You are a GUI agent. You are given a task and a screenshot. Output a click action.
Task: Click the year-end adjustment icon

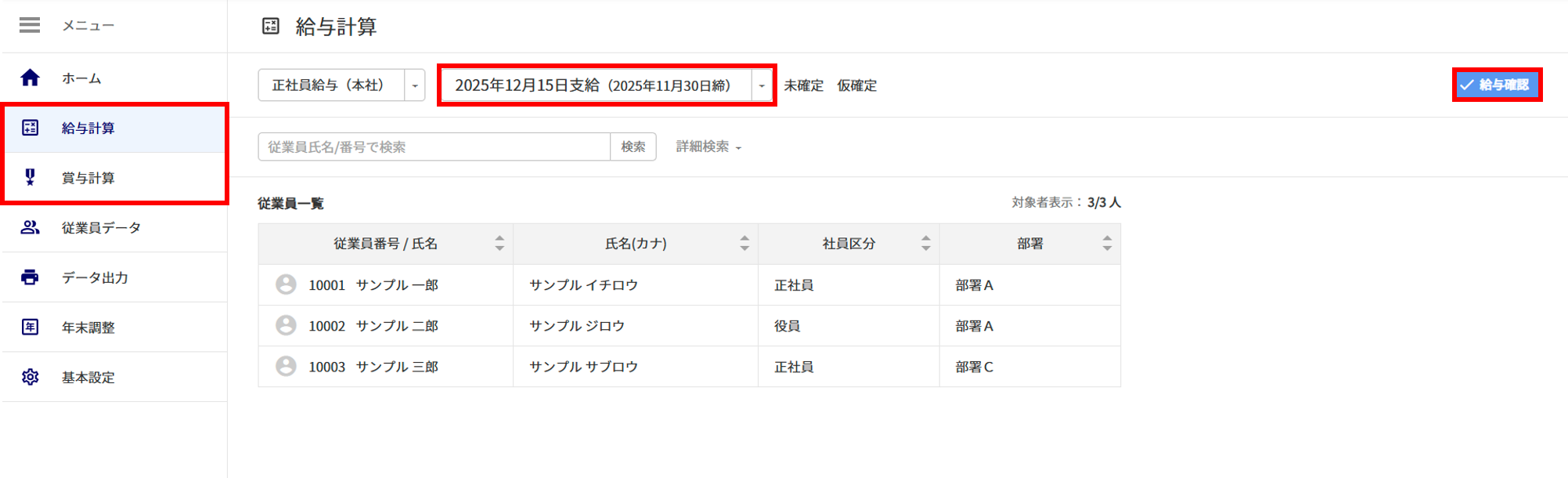point(30,327)
